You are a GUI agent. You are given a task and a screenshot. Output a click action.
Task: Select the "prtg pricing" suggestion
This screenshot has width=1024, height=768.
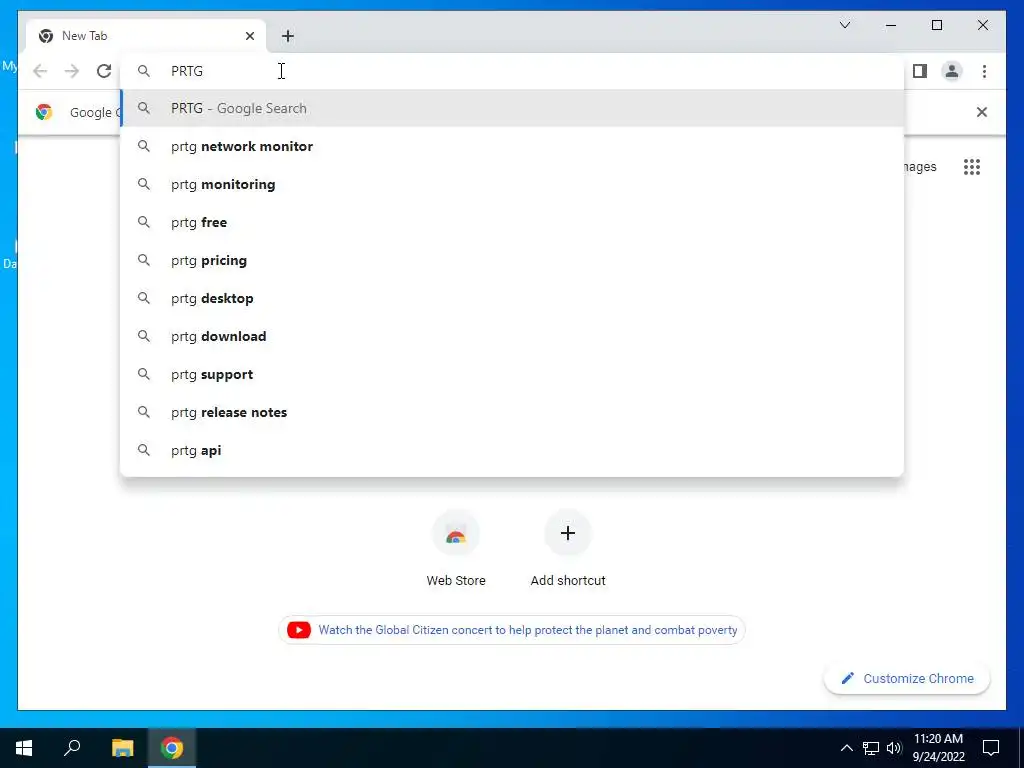point(513,260)
